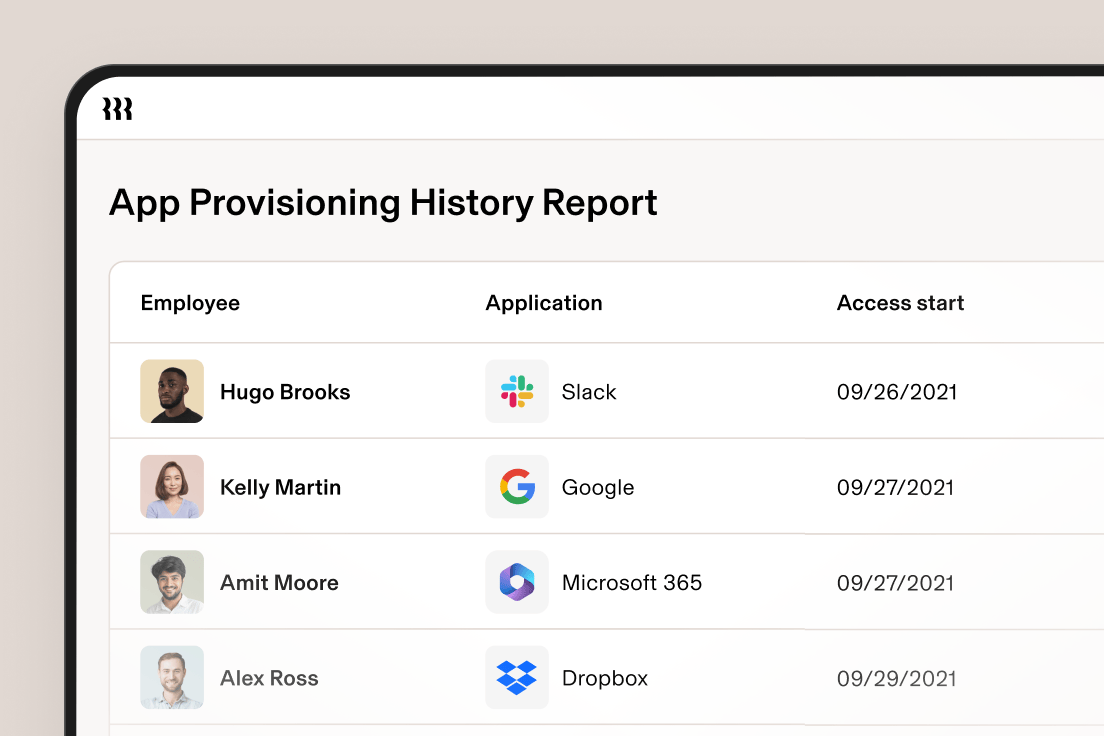Click the Slack application icon

point(517,391)
